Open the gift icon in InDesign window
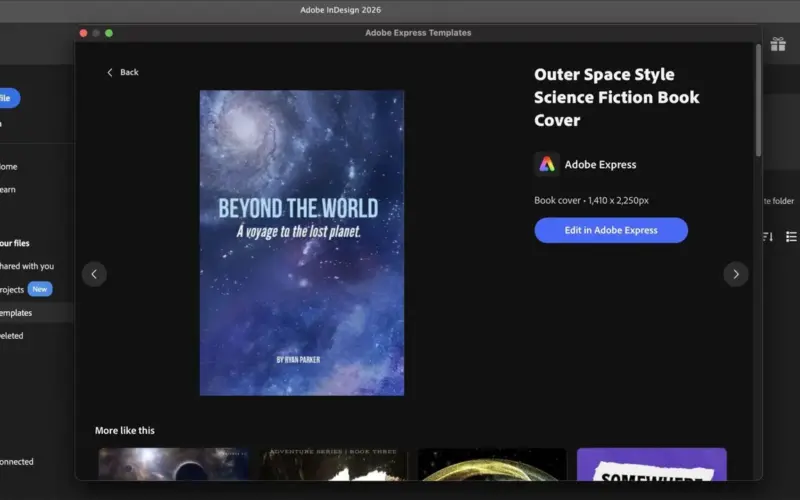Image resolution: width=800 pixels, height=500 pixels. (778, 44)
